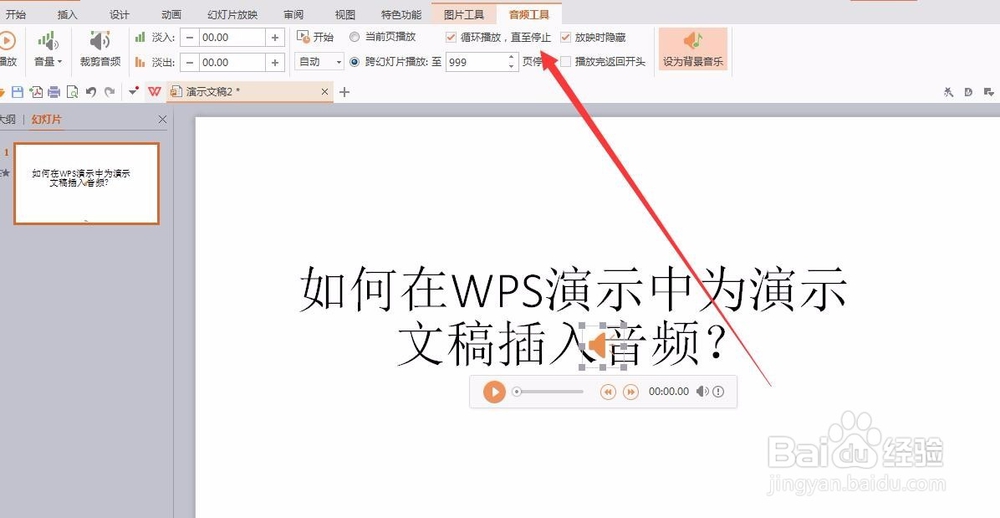The image size is (1000, 518).
Task: Open the 自动 start mode dropdown
Action: 320,62
